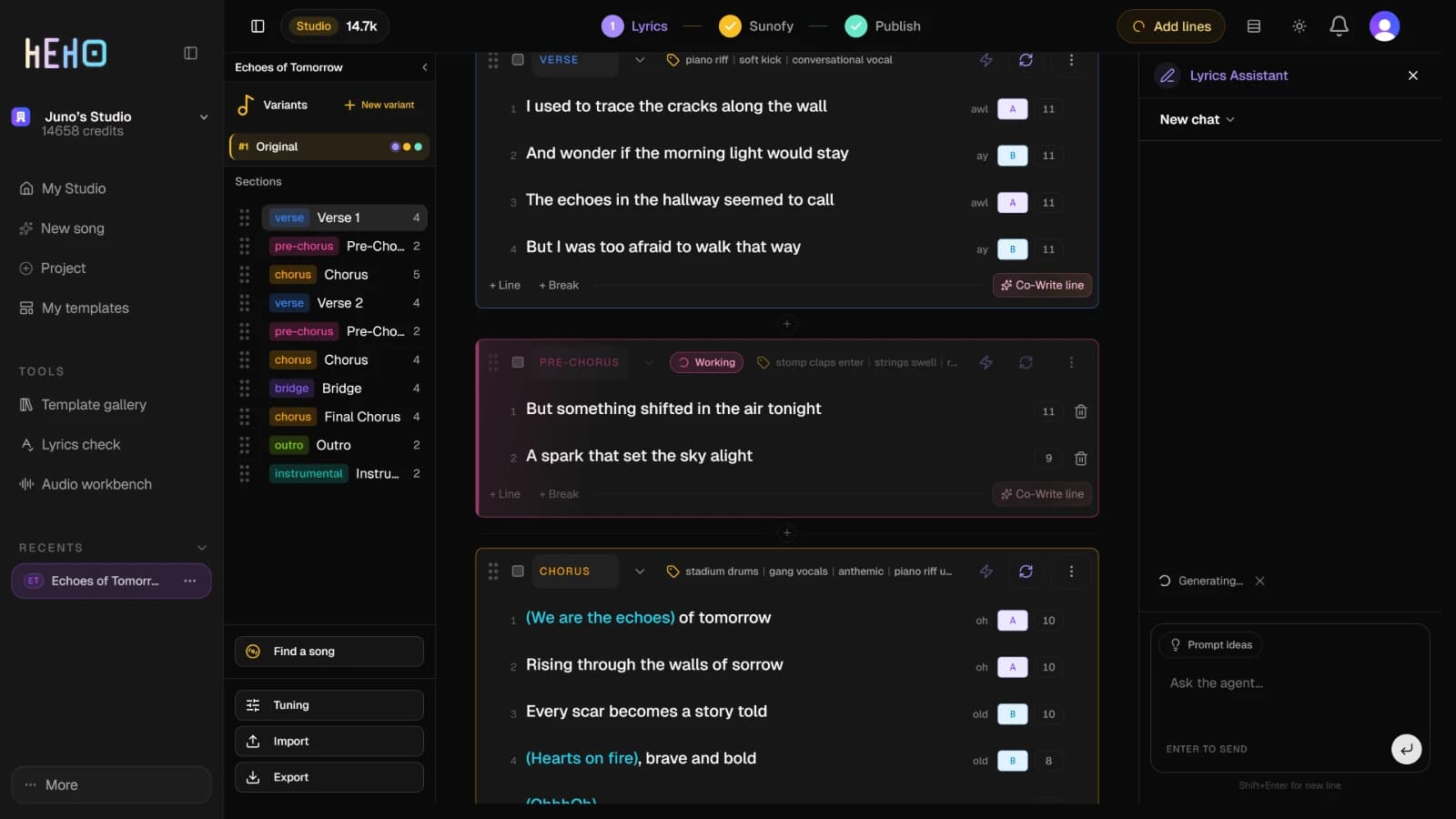Grab the drag handle of Verse 1 section
This screenshot has height=819, width=1456.
click(244, 217)
